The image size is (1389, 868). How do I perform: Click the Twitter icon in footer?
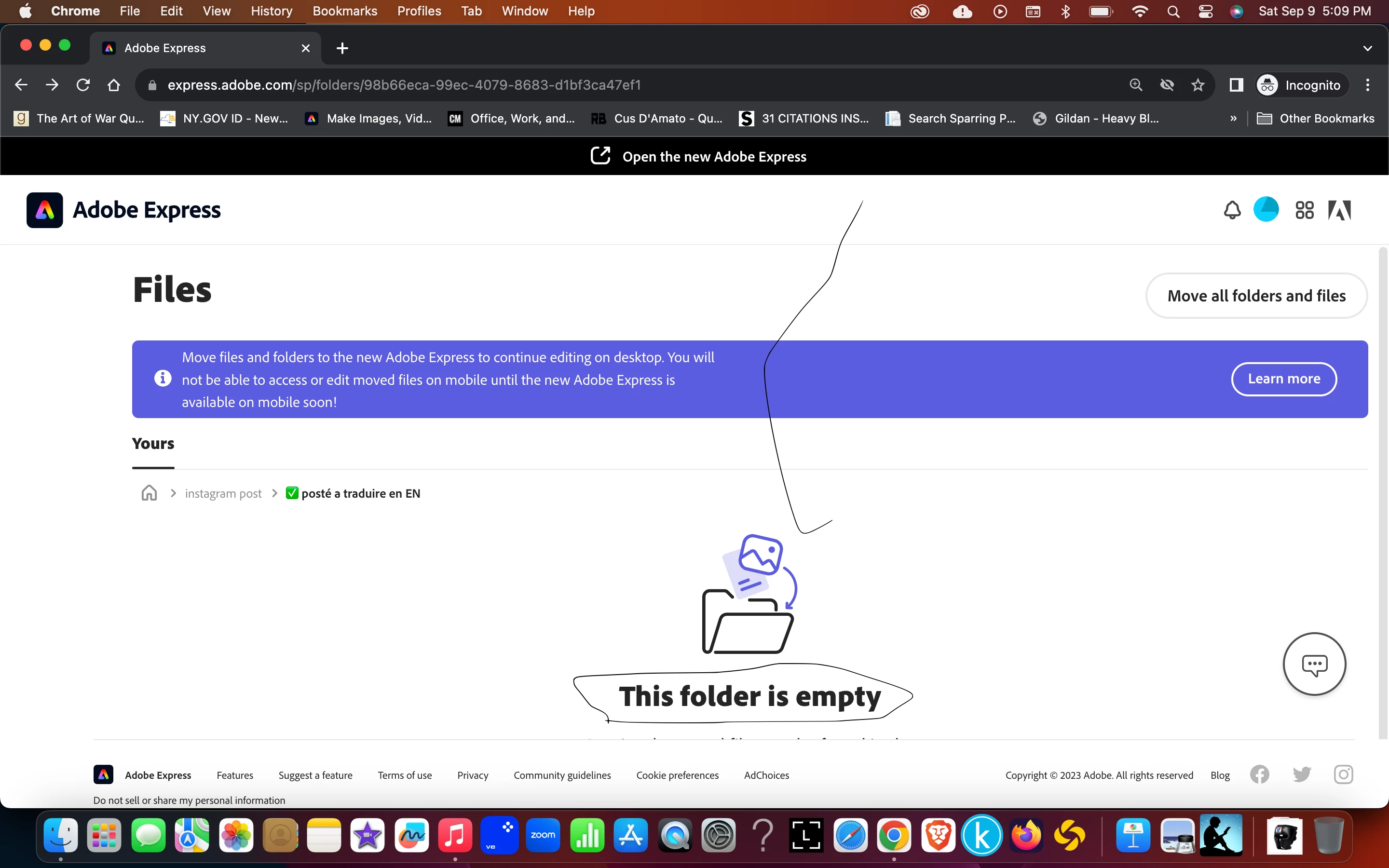[x=1301, y=774]
